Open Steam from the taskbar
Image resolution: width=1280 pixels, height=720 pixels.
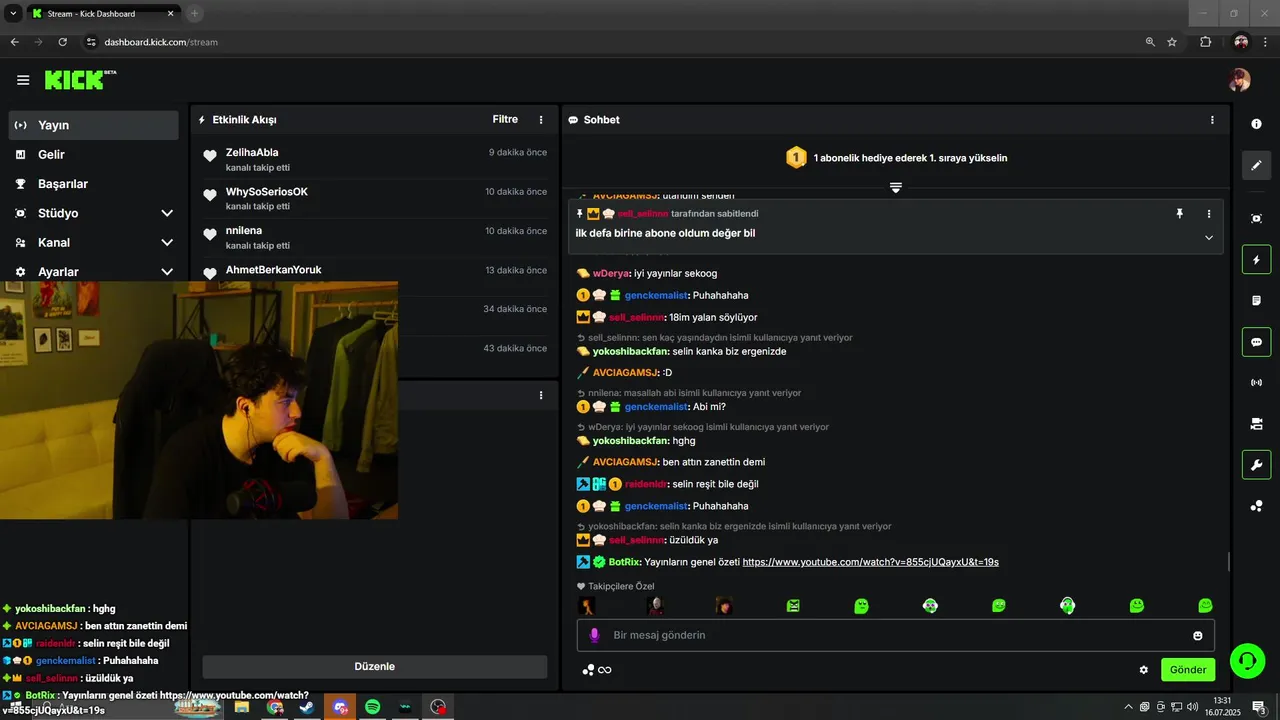(x=307, y=707)
